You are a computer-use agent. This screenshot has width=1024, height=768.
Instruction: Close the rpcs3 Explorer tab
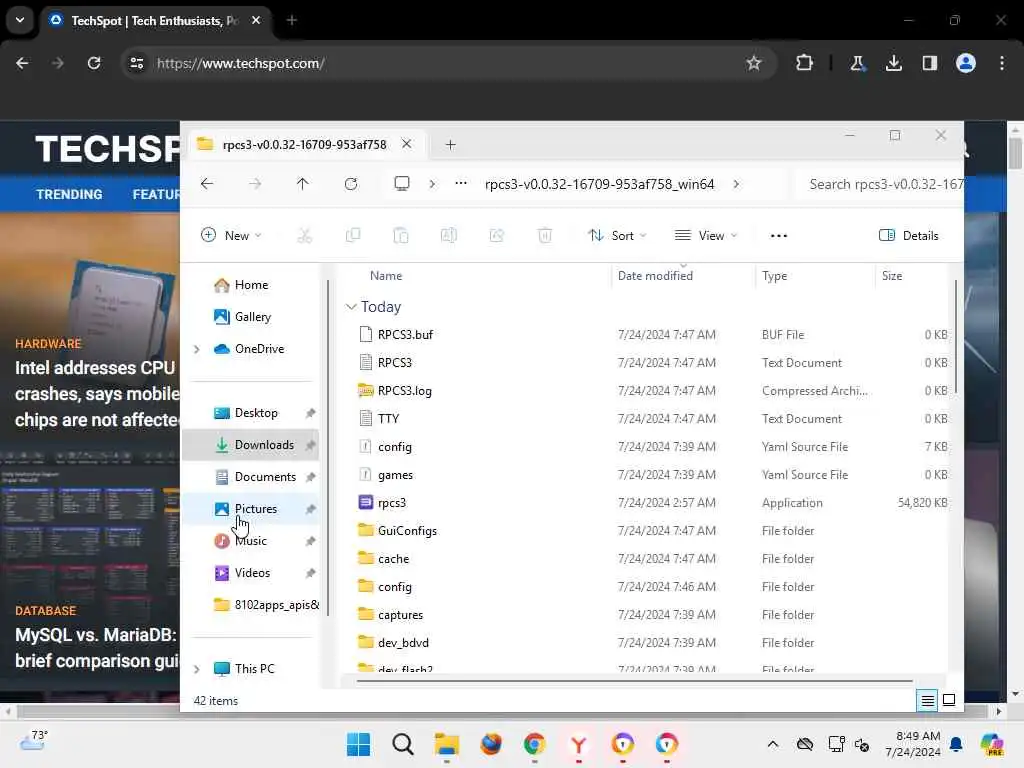(x=406, y=144)
